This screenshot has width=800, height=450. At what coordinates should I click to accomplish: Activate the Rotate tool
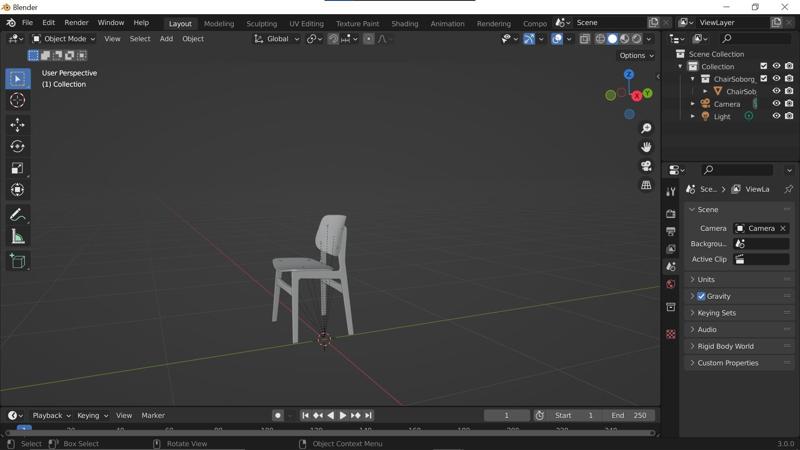pos(17,146)
